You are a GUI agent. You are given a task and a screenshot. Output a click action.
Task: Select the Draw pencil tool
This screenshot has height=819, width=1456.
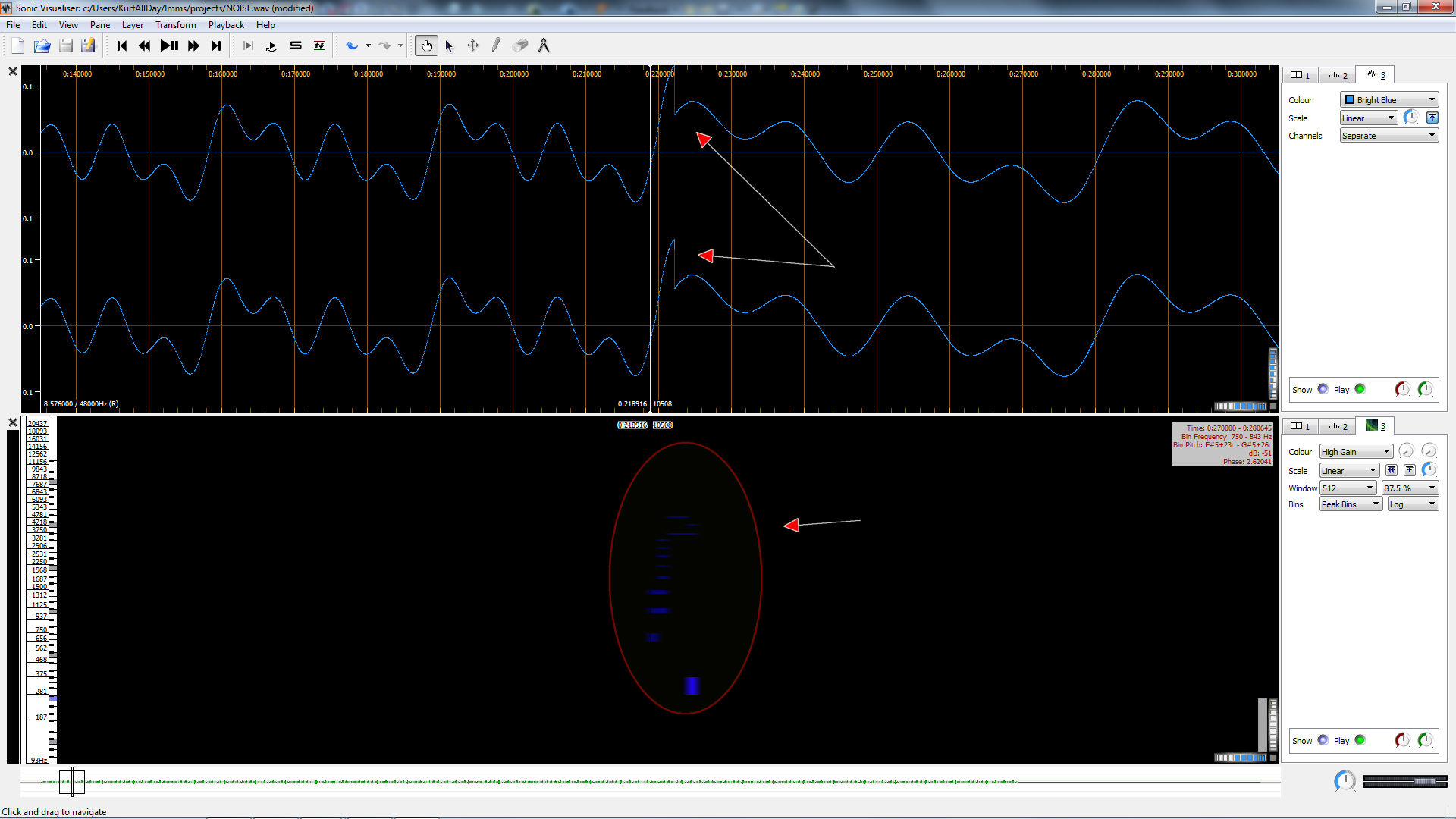pyautogui.click(x=496, y=46)
